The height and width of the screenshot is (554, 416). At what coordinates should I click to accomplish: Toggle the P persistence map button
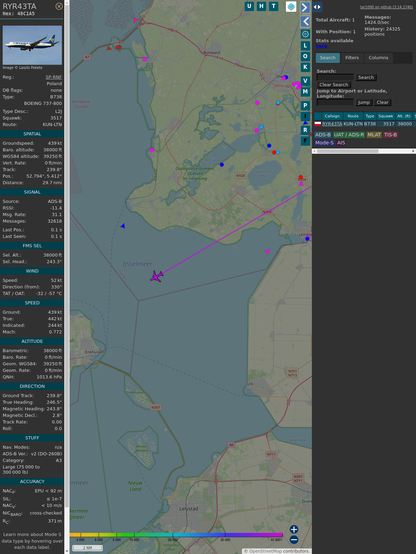[x=305, y=105]
